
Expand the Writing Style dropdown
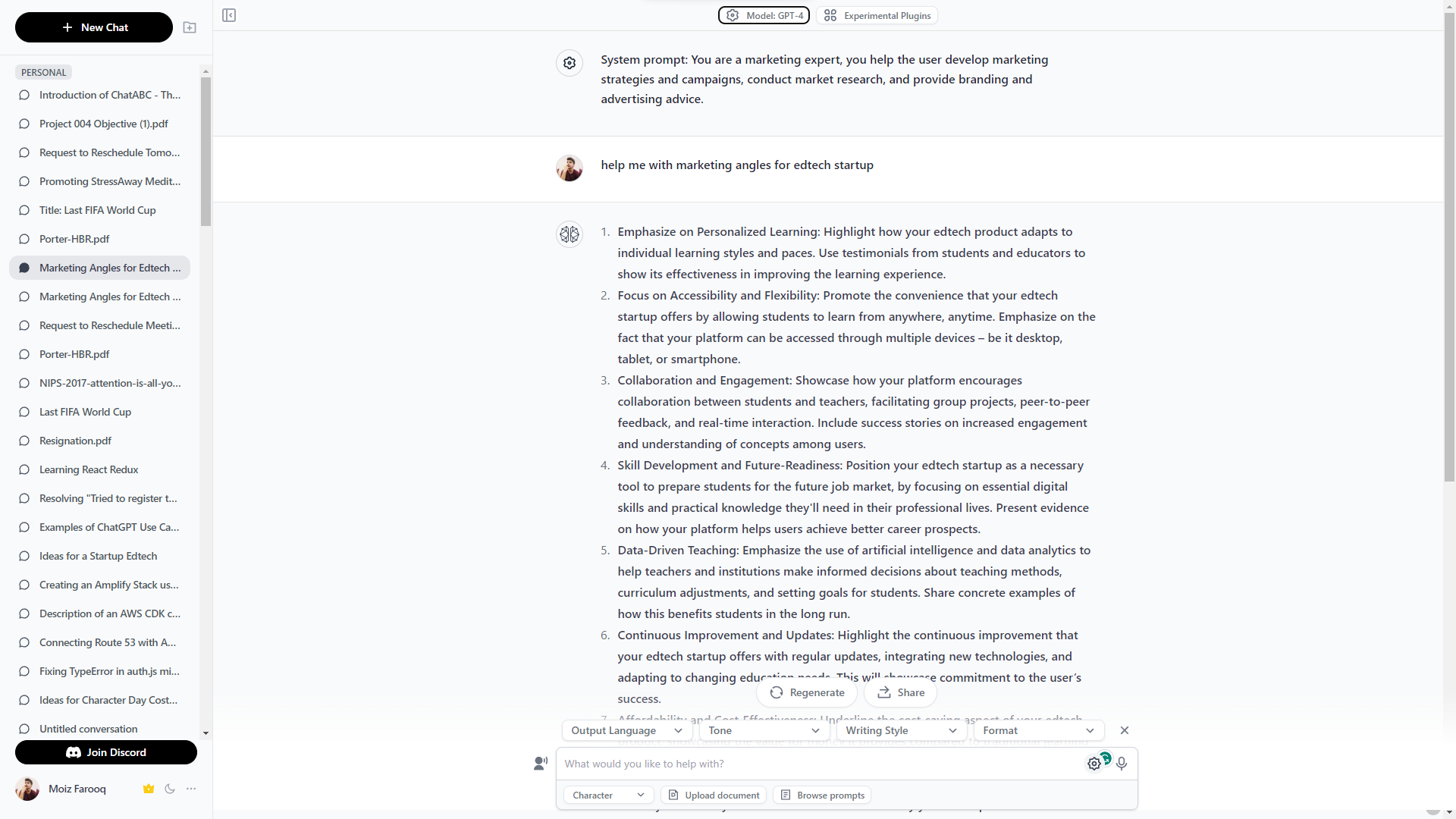pos(900,730)
